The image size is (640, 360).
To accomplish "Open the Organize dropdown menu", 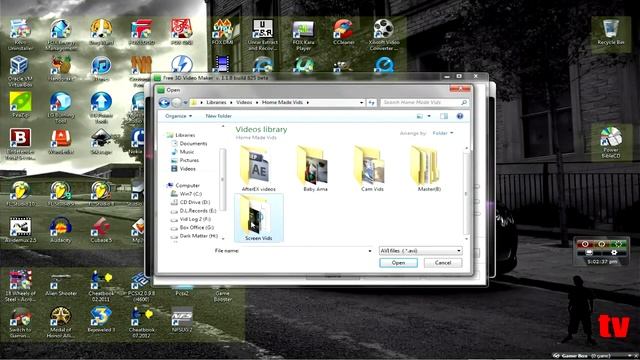I will 178,116.
